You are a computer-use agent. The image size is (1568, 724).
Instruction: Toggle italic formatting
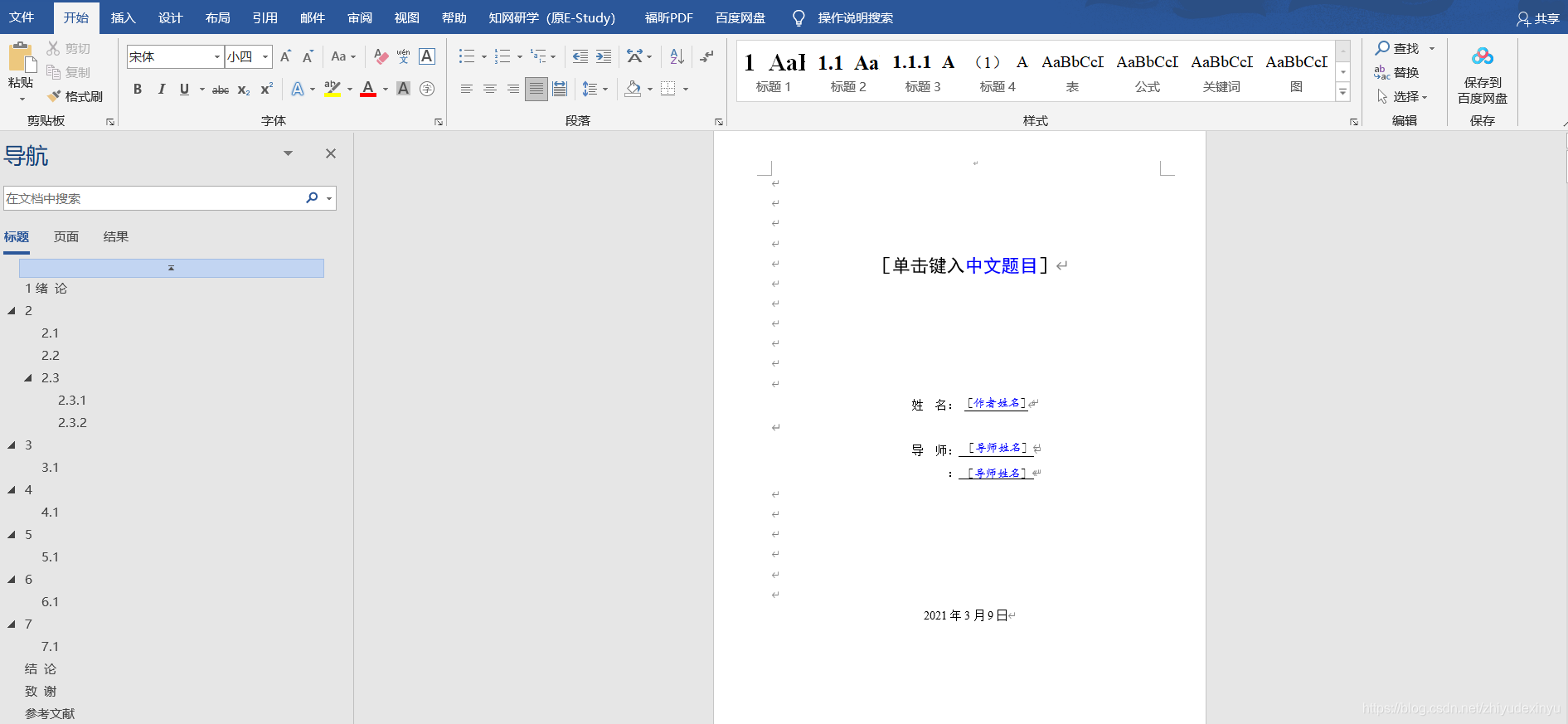click(x=161, y=89)
